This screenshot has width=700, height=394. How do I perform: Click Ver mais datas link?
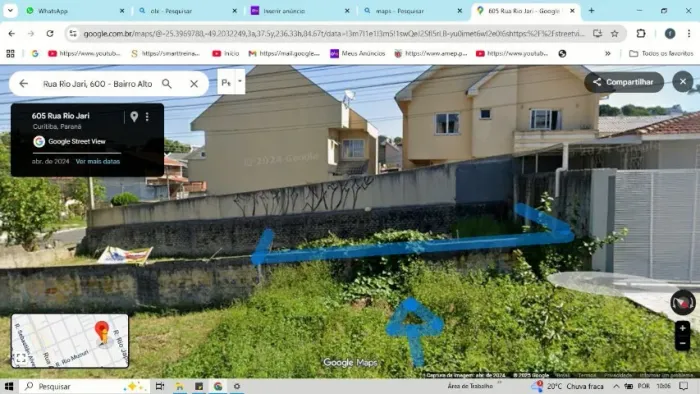click(x=97, y=162)
